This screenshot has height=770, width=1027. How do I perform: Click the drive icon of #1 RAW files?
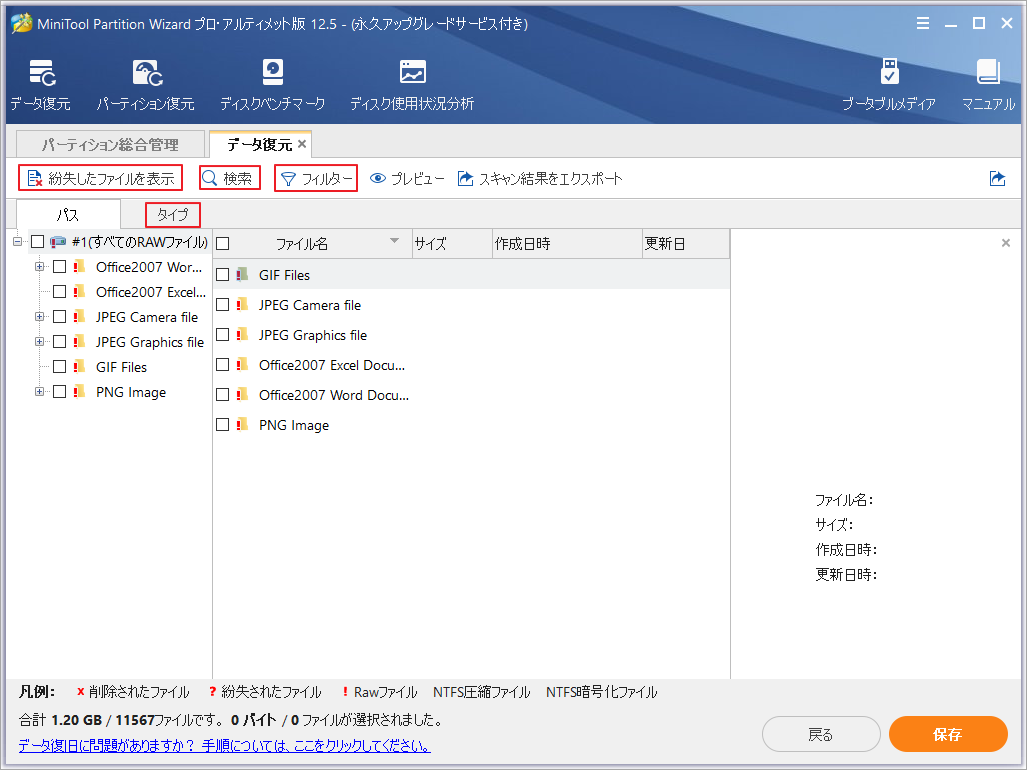tap(58, 242)
